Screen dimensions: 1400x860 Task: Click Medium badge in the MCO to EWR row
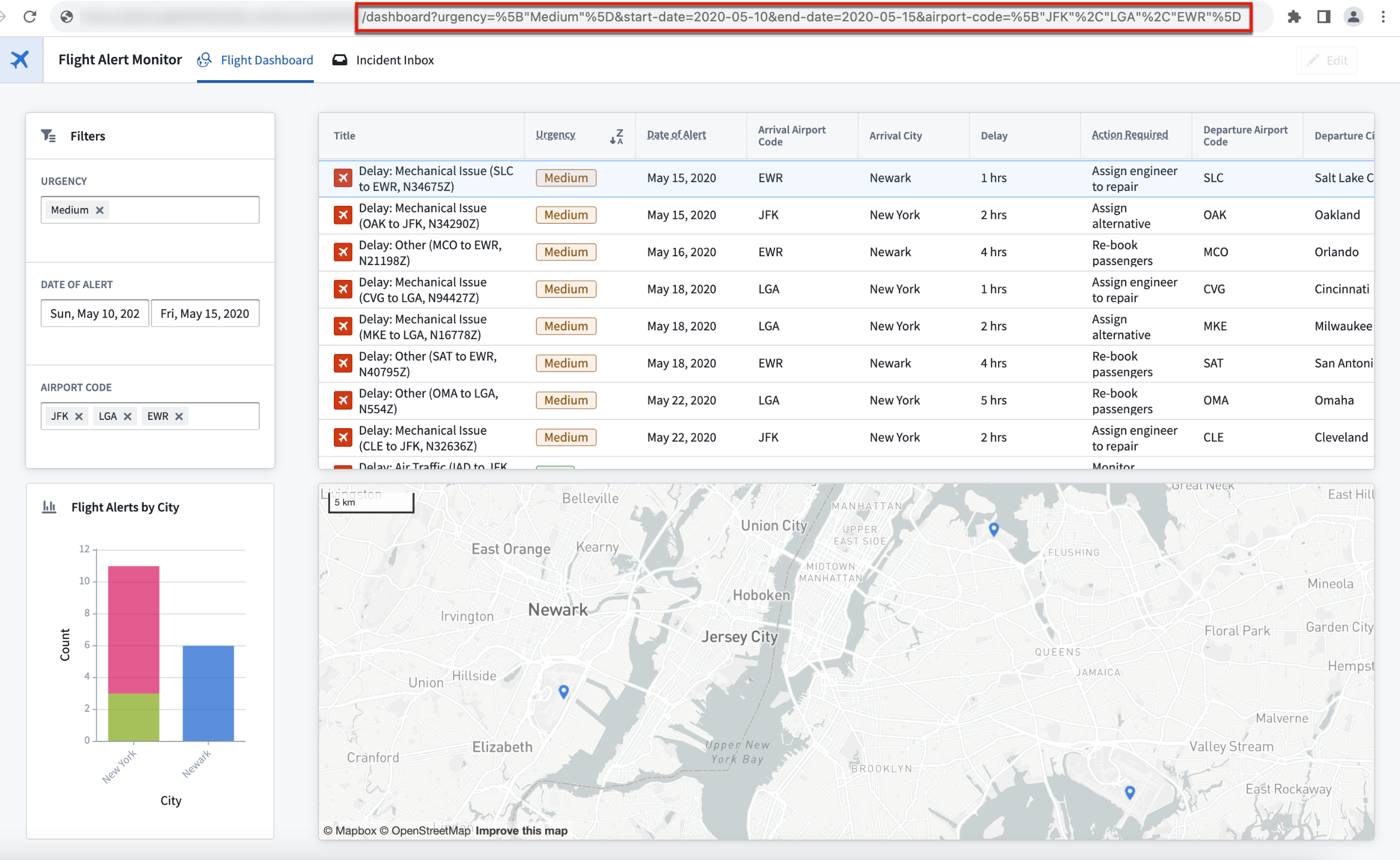point(565,252)
